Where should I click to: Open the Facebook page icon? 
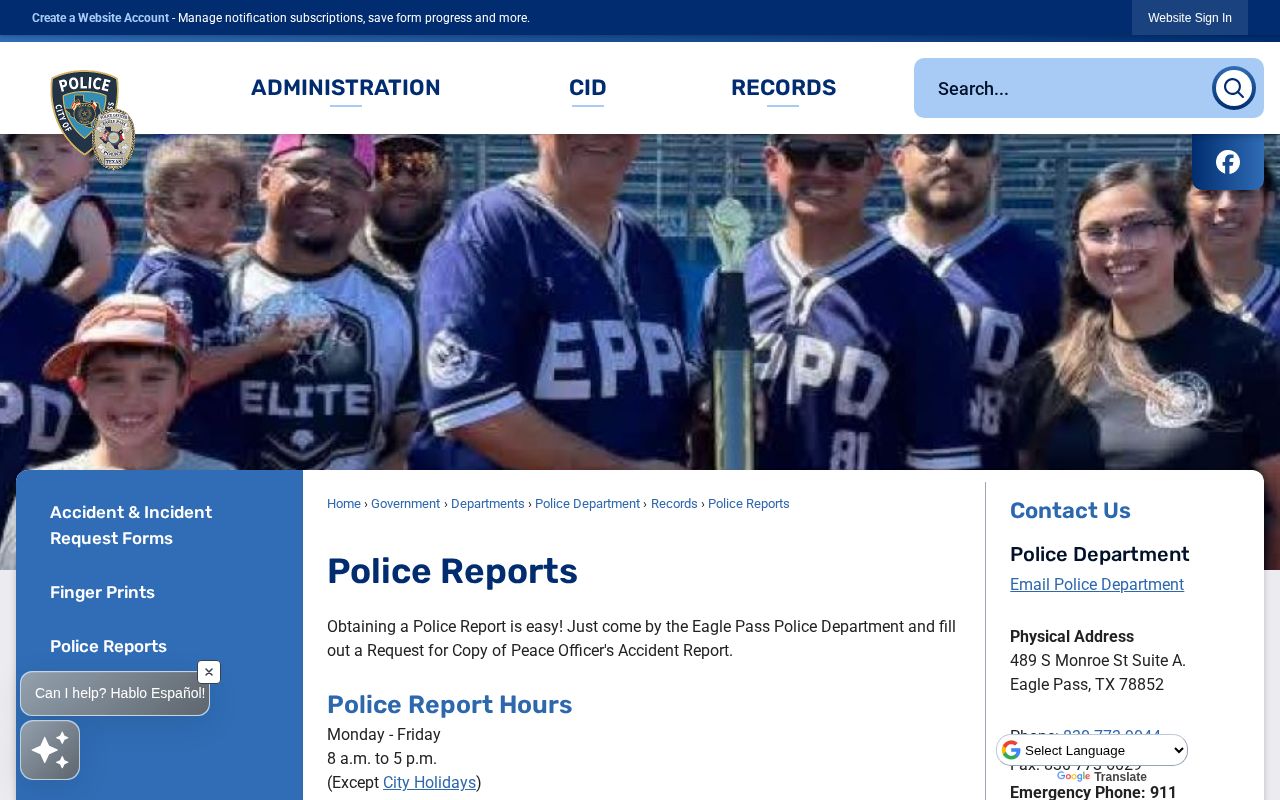click(x=1228, y=162)
